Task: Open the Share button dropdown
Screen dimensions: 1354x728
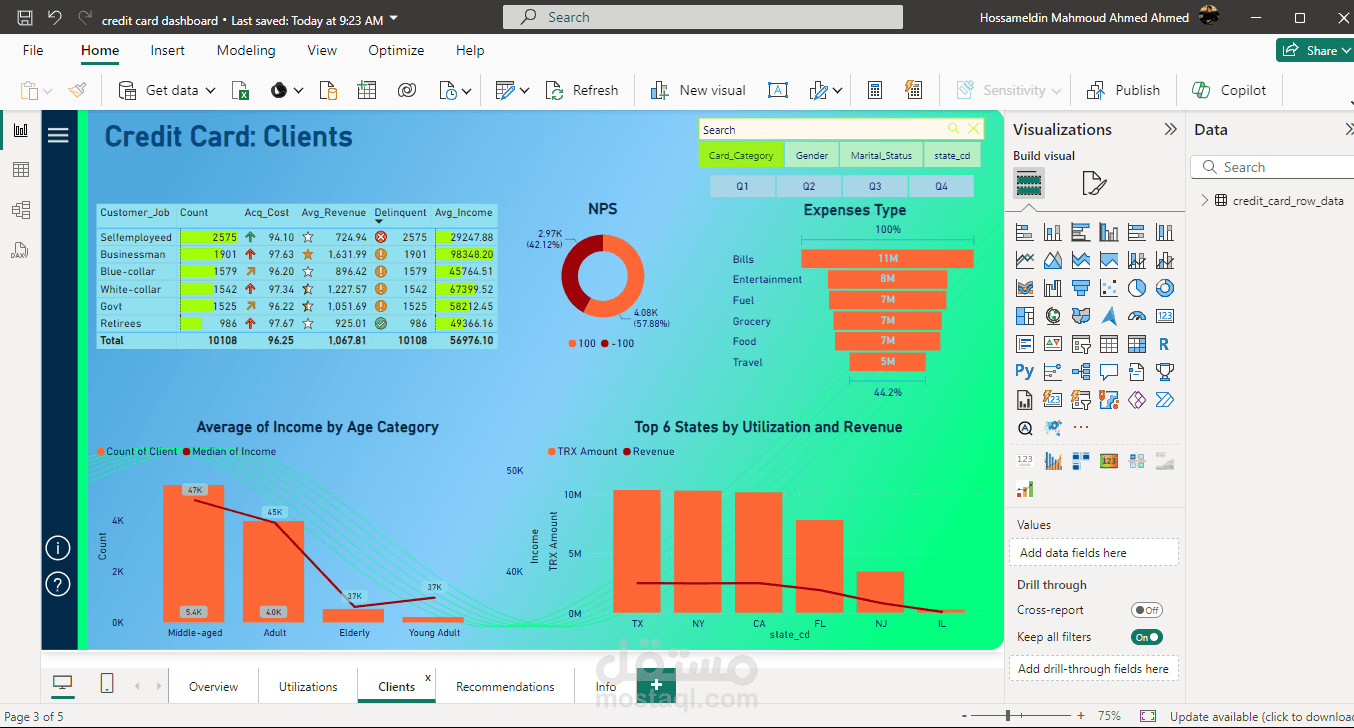Action: pyautogui.click(x=1345, y=50)
